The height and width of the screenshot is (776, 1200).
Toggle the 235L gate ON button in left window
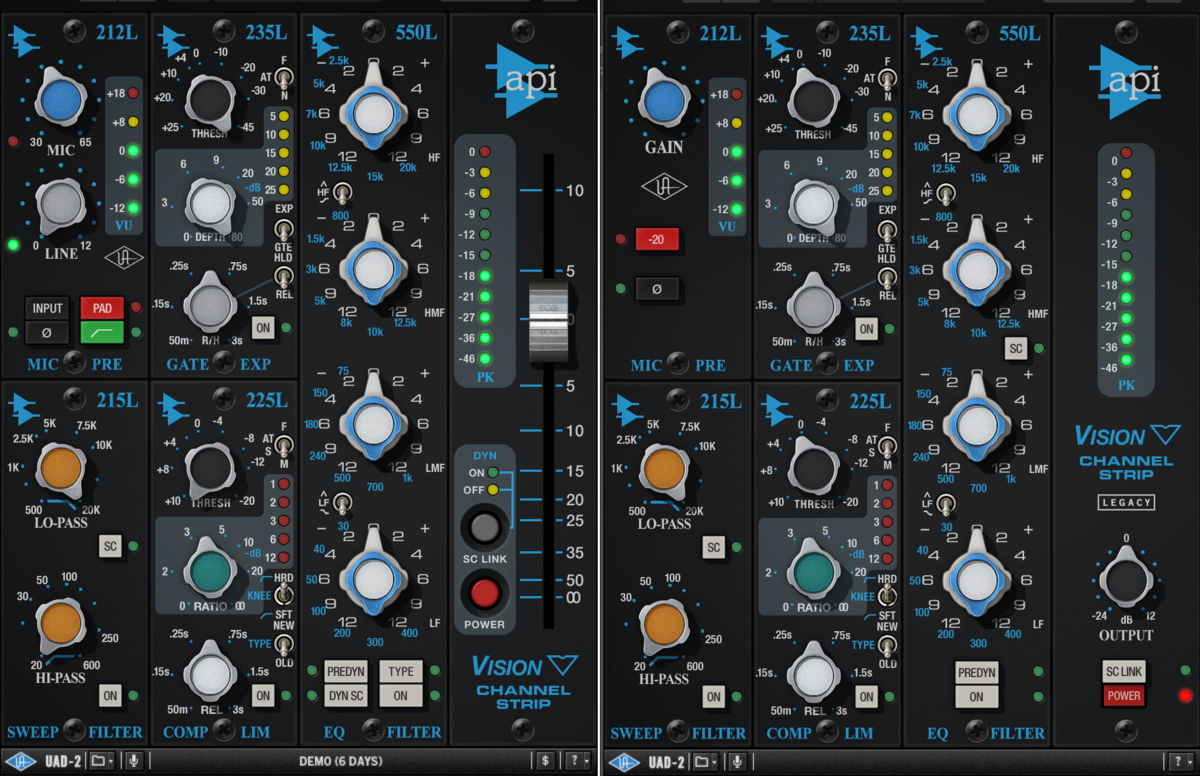click(263, 327)
